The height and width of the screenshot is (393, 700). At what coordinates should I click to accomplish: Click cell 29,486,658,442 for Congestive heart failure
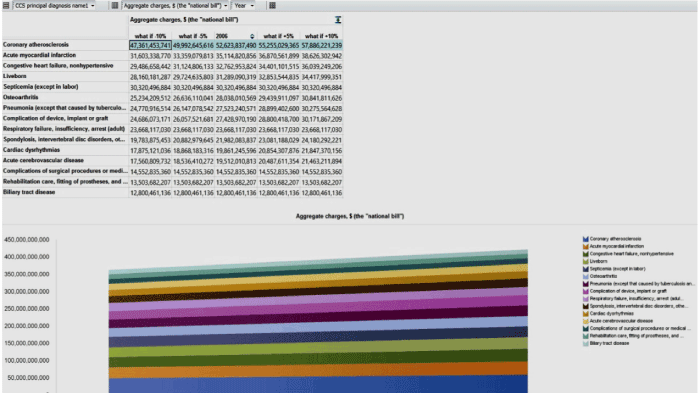tap(150, 67)
